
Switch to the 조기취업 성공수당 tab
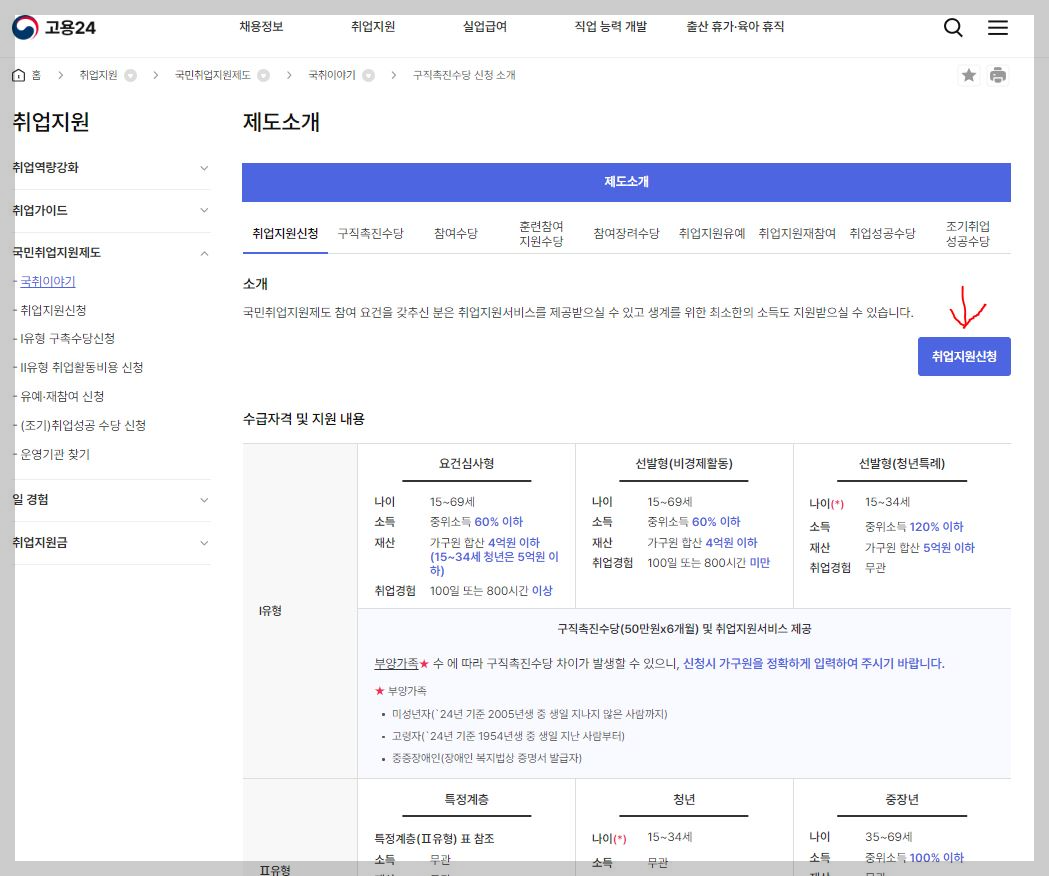(x=967, y=234)
